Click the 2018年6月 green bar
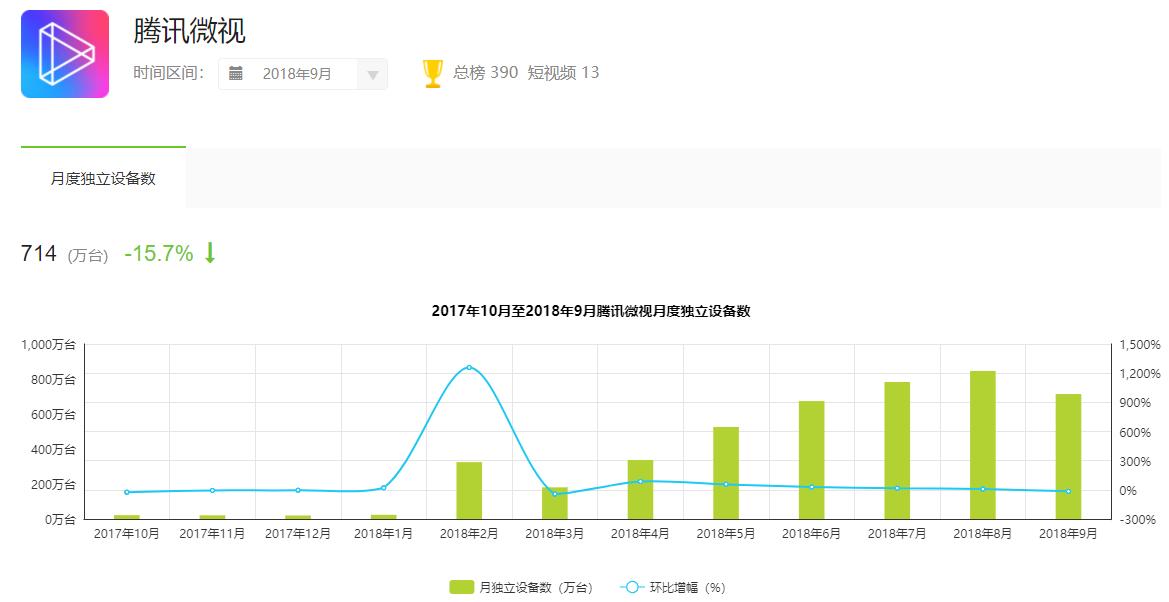The height and width of the screenshot is (602, 1169). pos(811,460)
